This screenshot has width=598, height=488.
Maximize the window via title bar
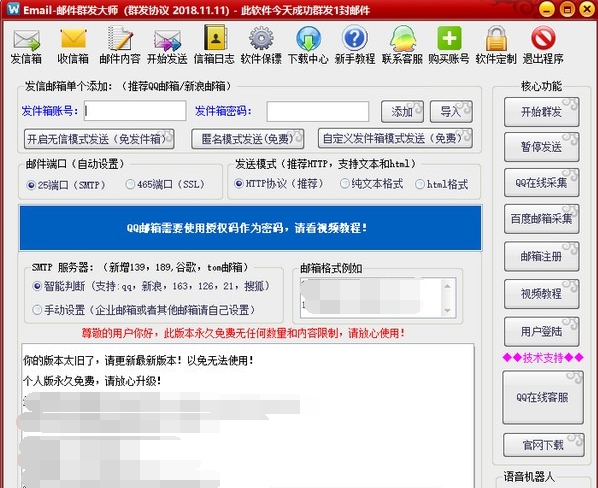coord(567,9)
